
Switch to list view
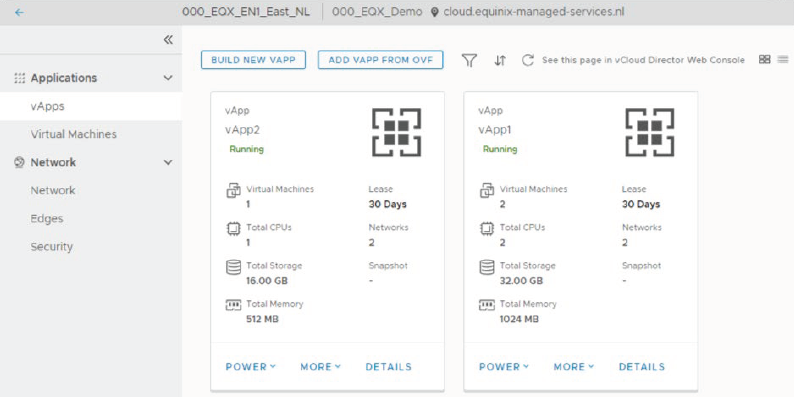coord(783,59)
